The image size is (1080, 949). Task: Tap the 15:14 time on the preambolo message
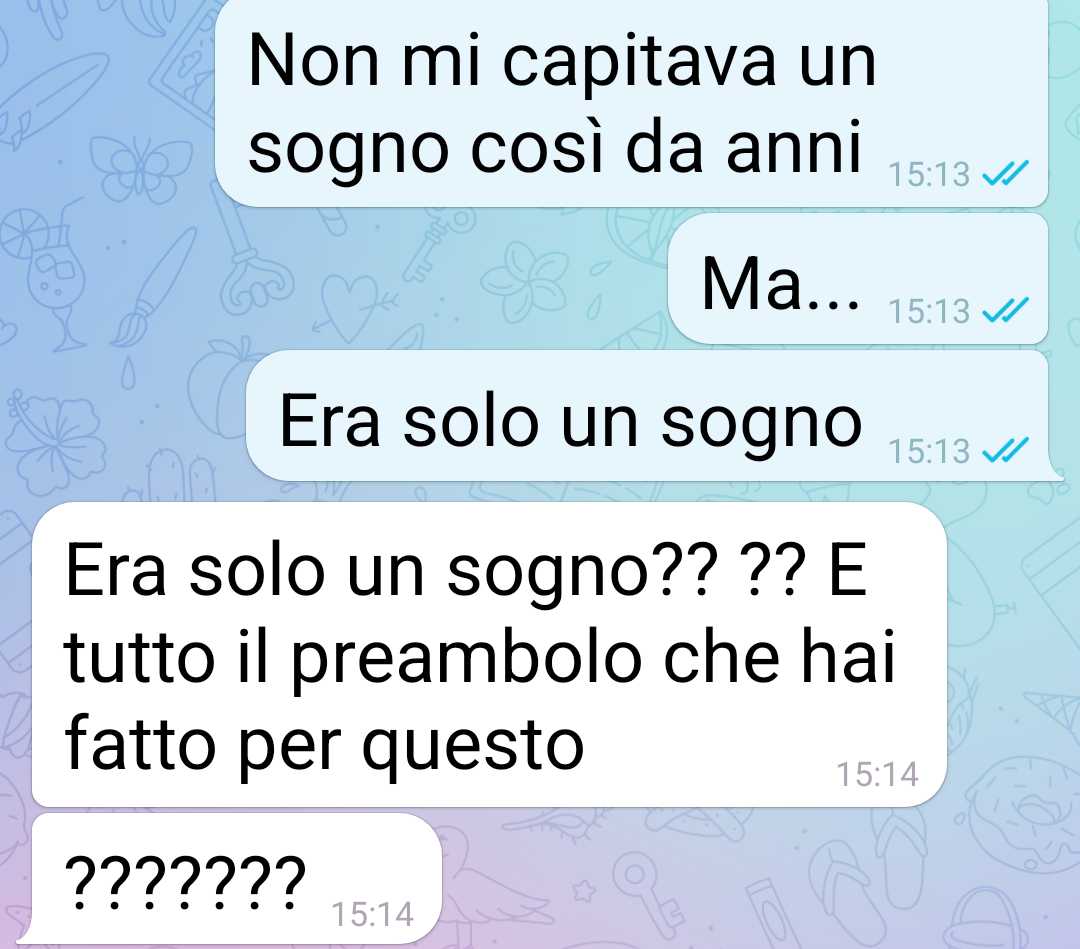[x=878, y=774]
